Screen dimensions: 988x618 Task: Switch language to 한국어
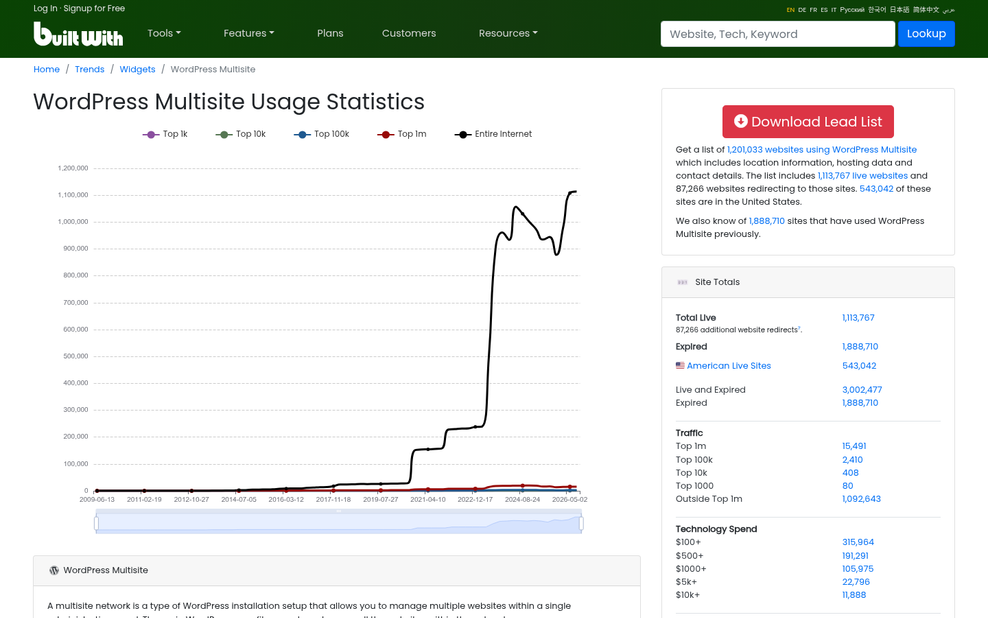[x=876, y=9]
